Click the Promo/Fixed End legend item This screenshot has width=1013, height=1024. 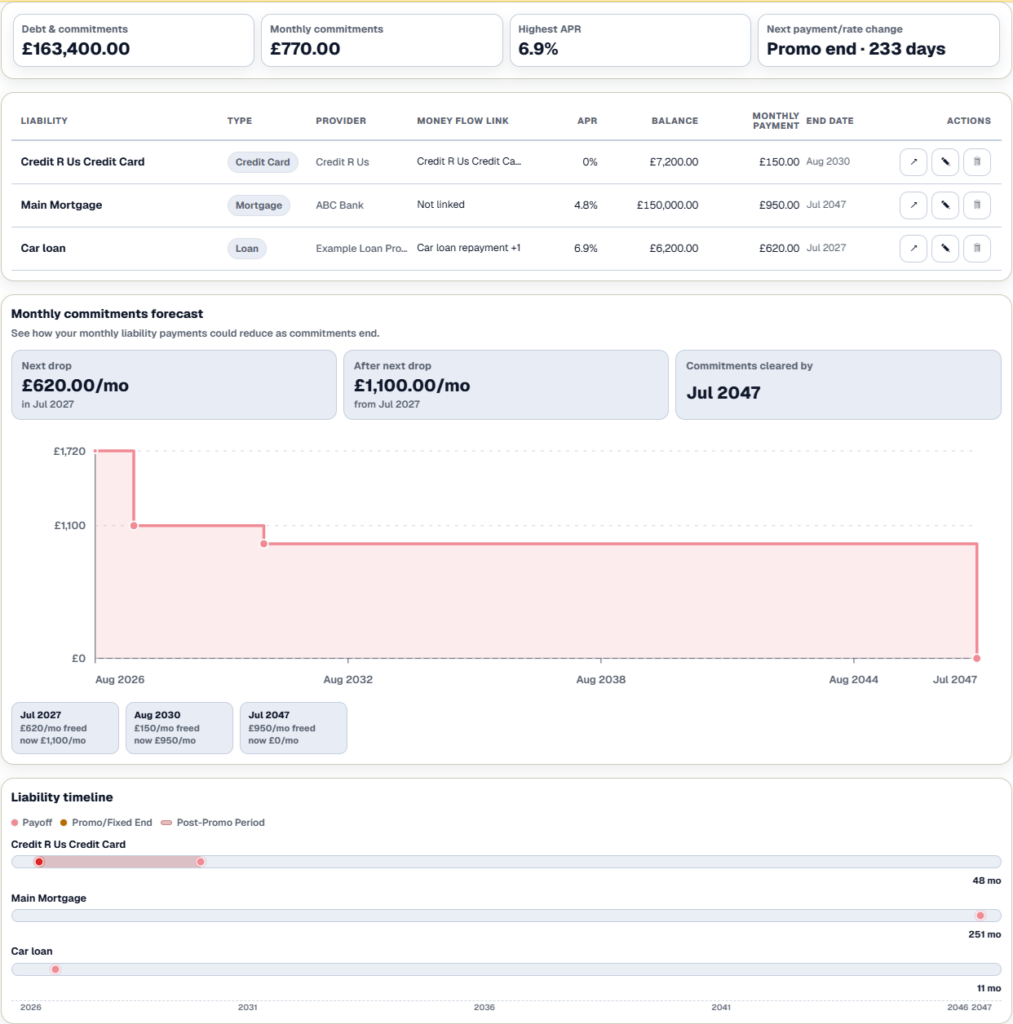click(x=106, y=822)
